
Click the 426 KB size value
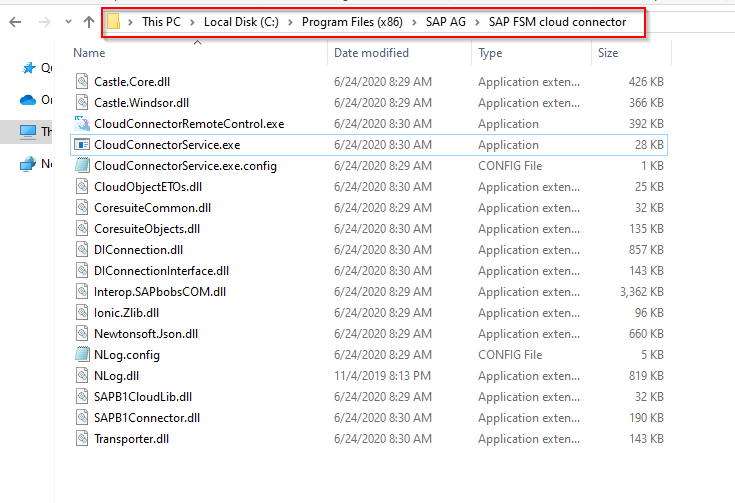pos(646,82)
